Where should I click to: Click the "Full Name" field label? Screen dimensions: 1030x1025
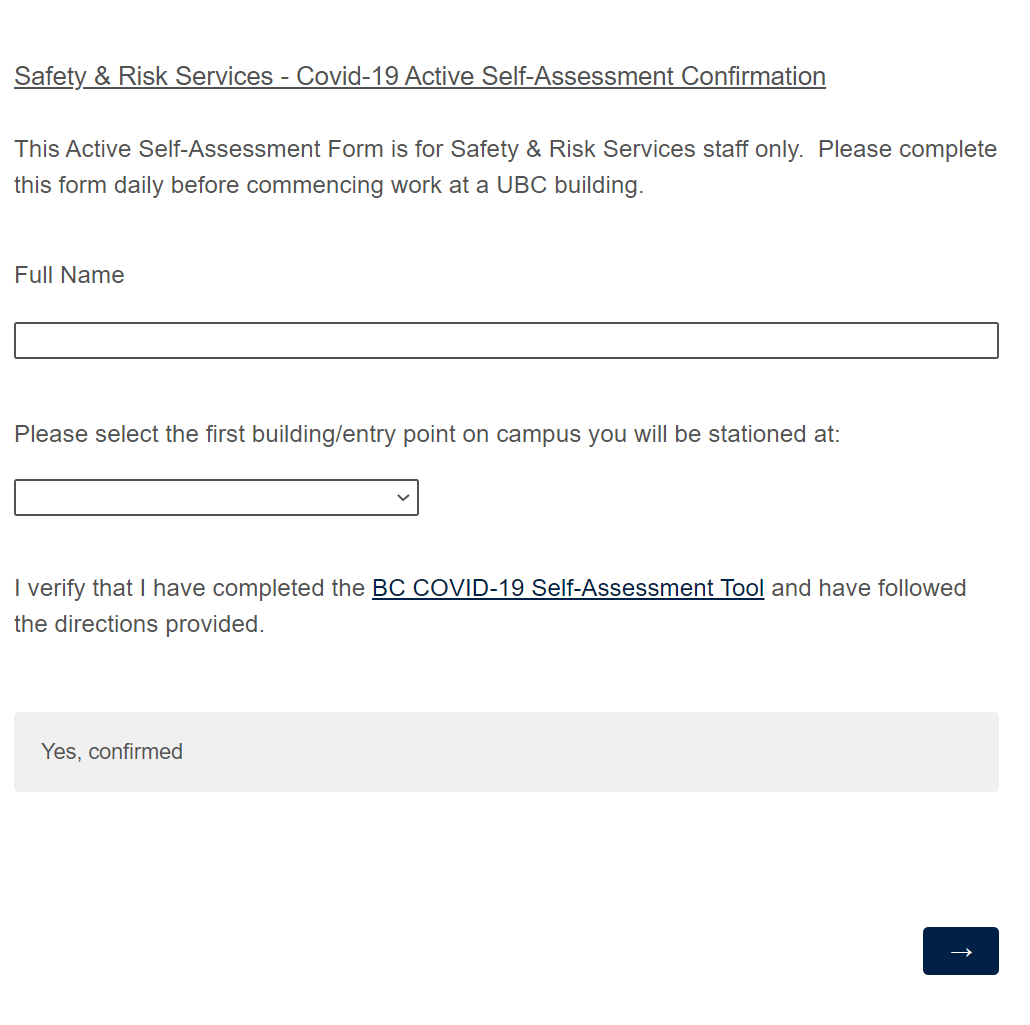point(69,275)
